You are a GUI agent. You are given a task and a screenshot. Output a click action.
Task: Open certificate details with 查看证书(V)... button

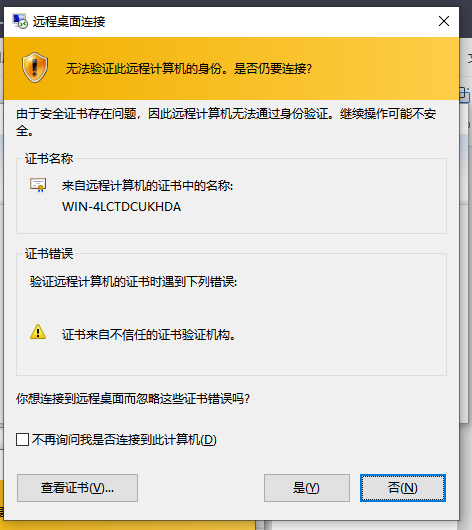pos(77,488)
